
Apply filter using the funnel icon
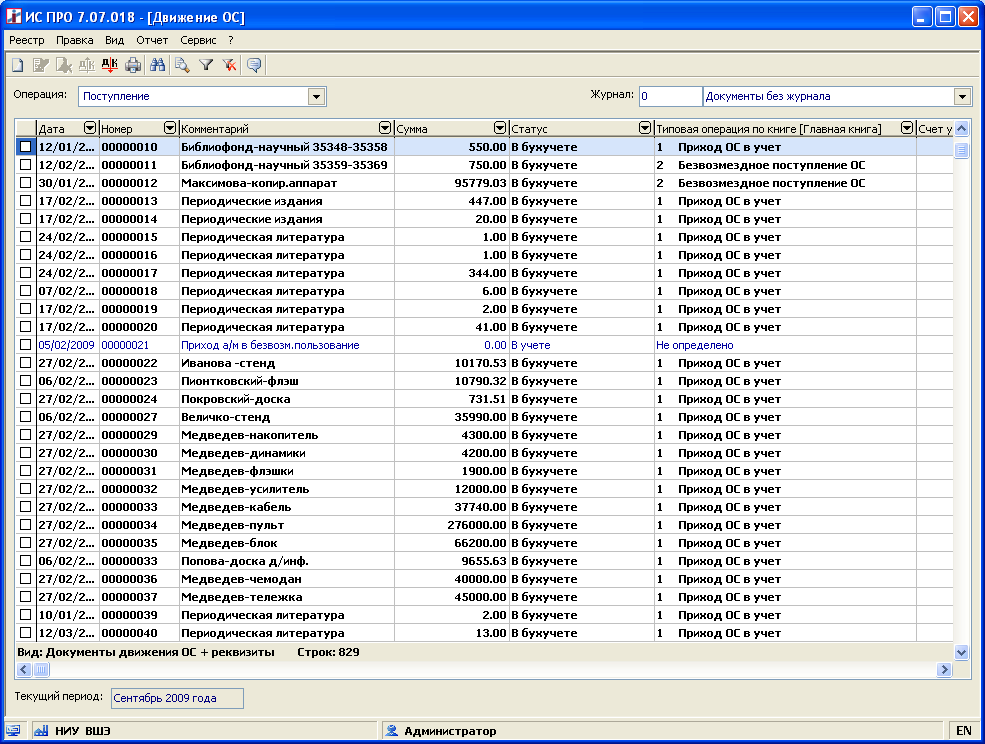pos(206,65)
